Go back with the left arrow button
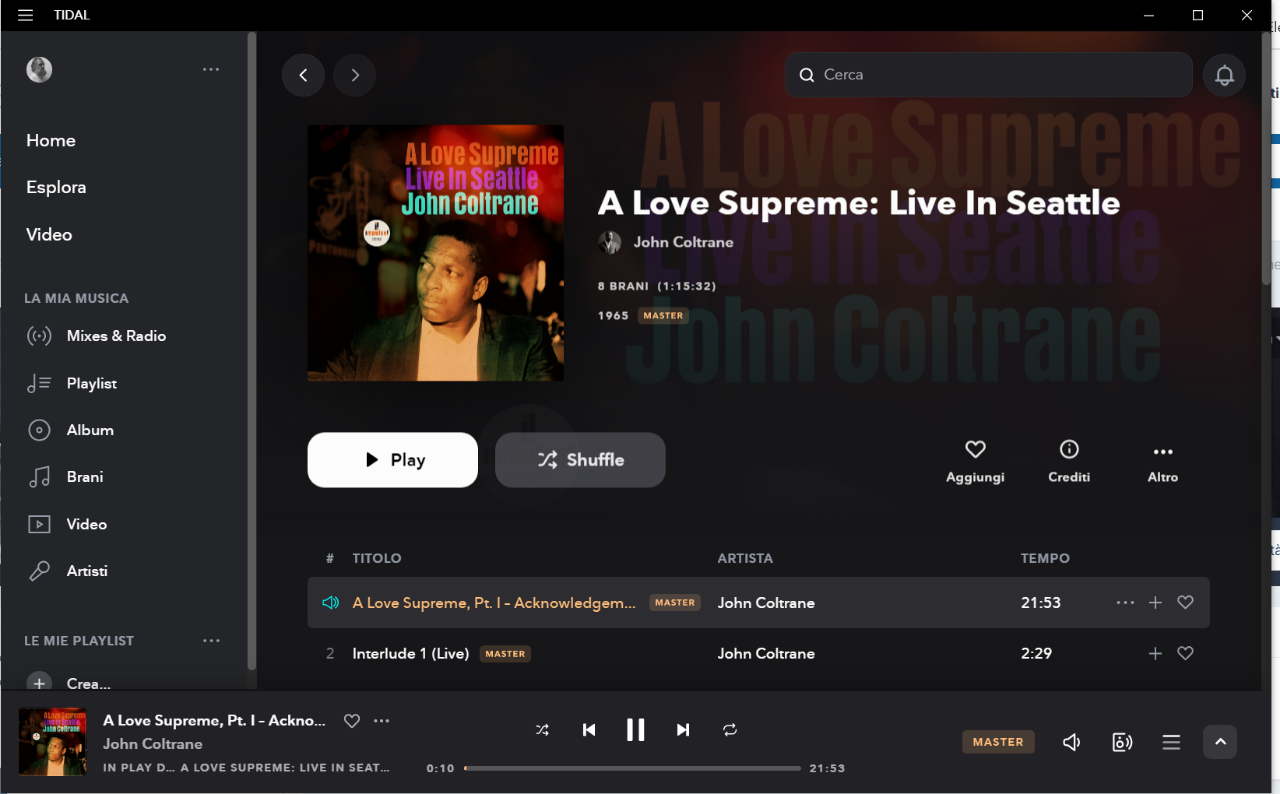 click(303, 75)
